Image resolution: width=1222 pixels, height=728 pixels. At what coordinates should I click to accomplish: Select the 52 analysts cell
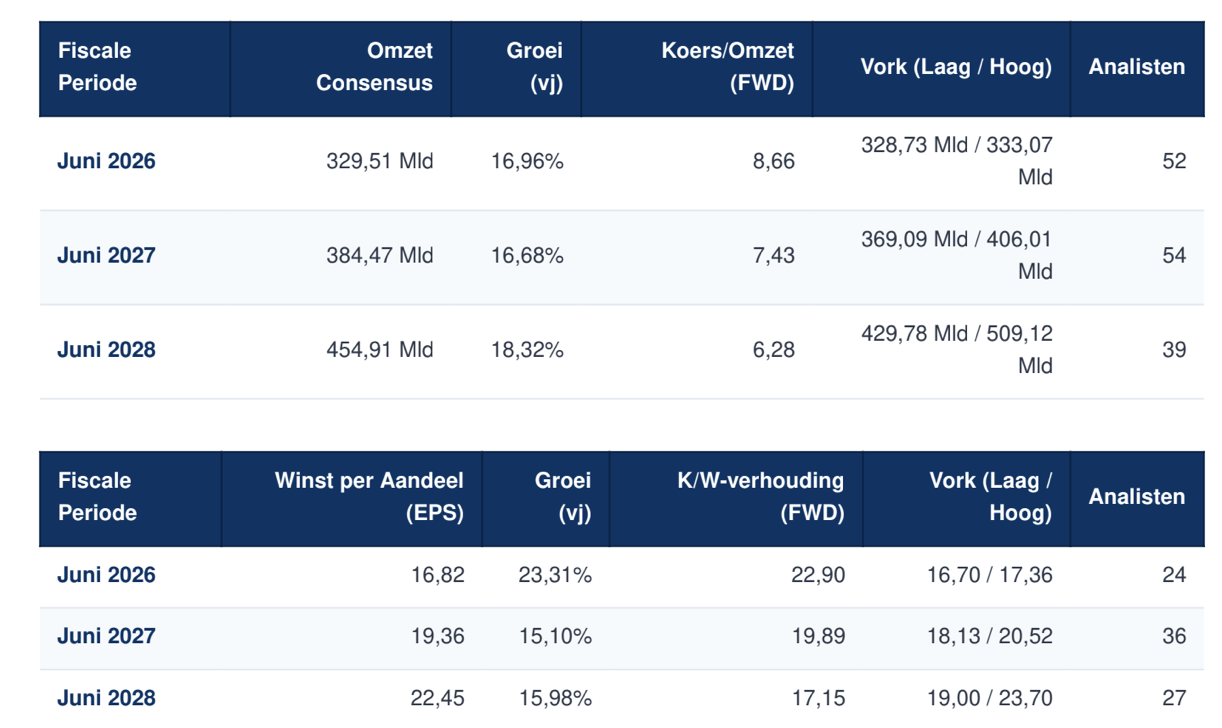point(1174,161)
